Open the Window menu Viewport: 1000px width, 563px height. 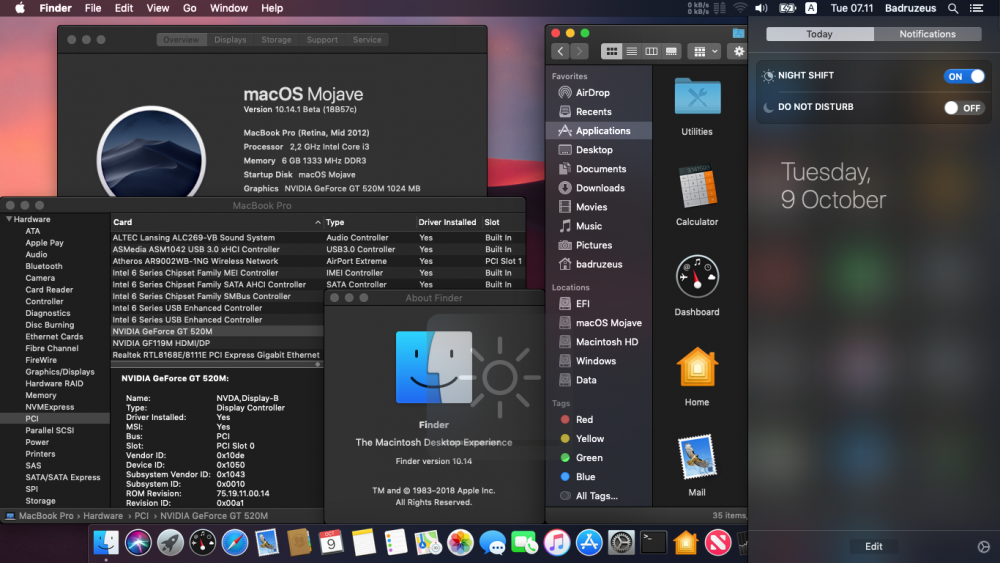[x=228, y=8]
